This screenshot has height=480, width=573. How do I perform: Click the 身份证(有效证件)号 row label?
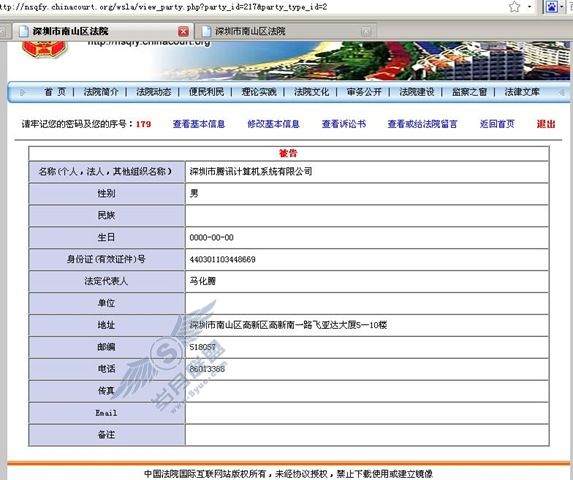(x=106, y=259)
